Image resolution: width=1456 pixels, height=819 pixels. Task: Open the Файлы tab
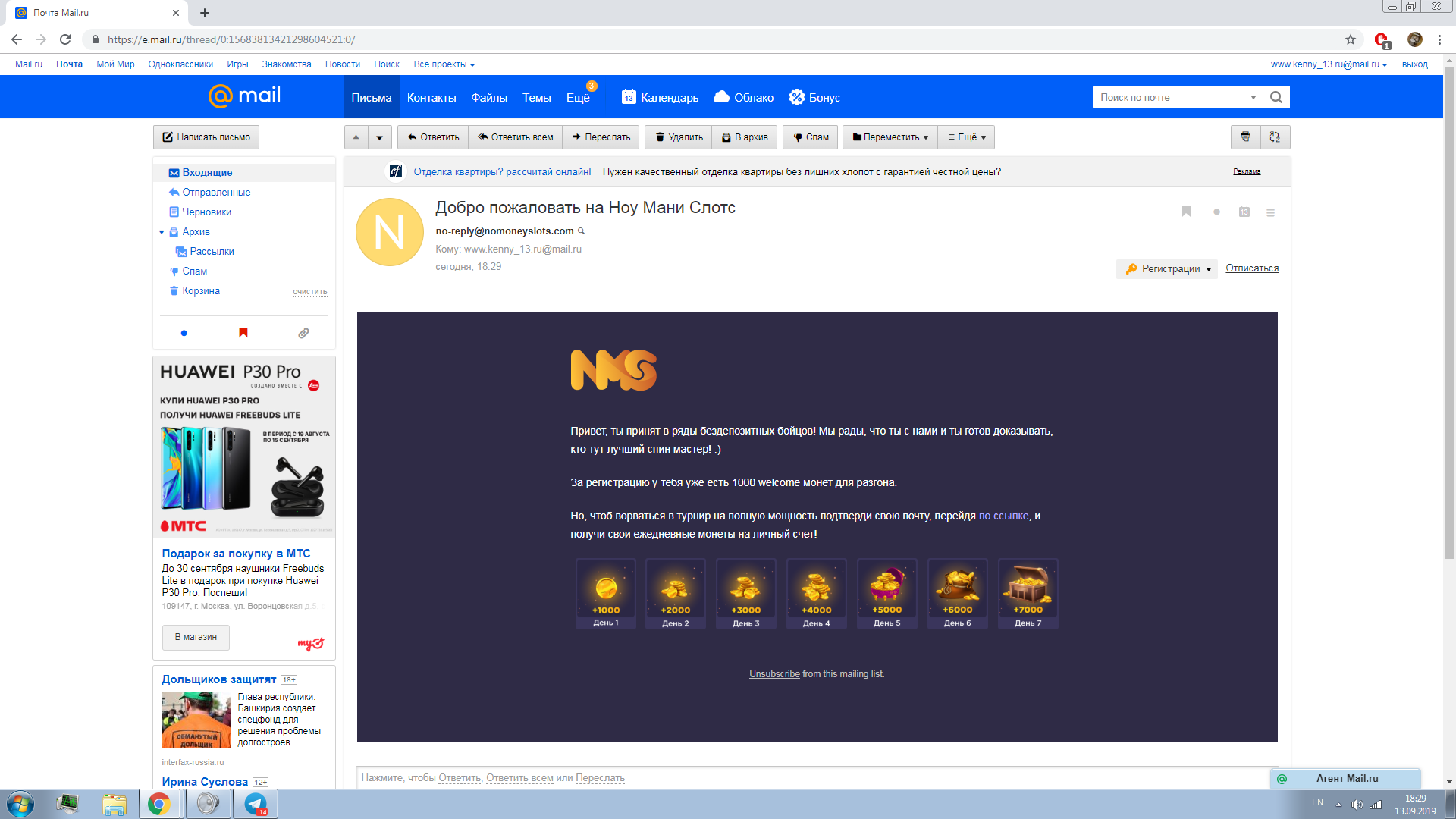[489, 97]
